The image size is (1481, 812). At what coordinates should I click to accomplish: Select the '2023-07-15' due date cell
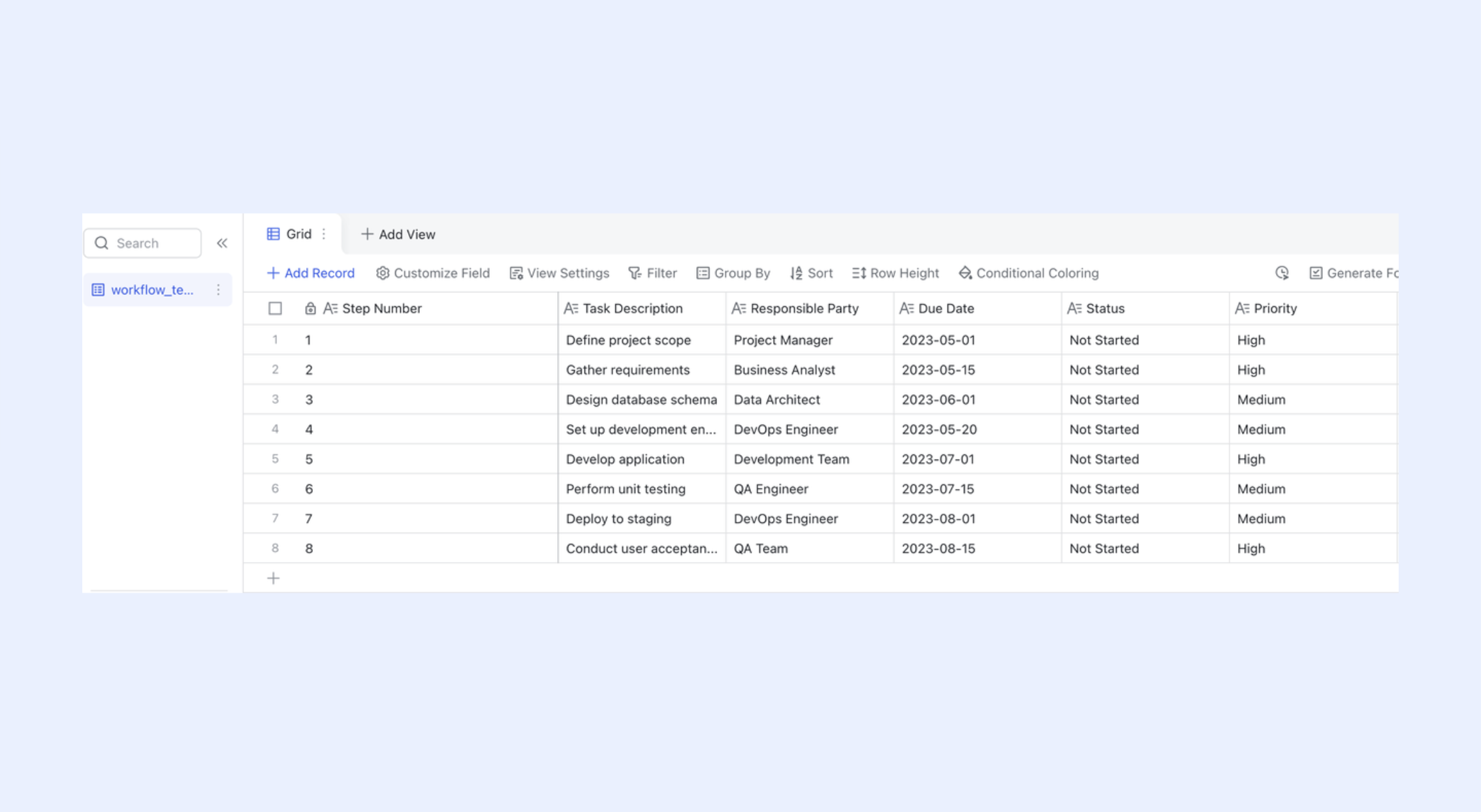click(x=978, y=489)
